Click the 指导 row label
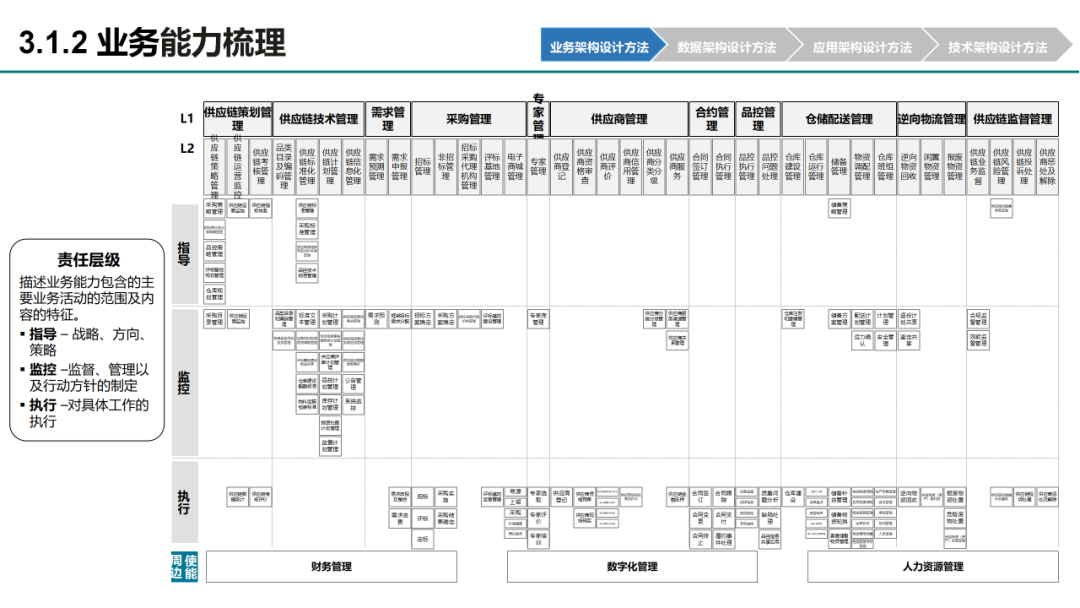The image size is (1080, 608). (x=185, y=253)
